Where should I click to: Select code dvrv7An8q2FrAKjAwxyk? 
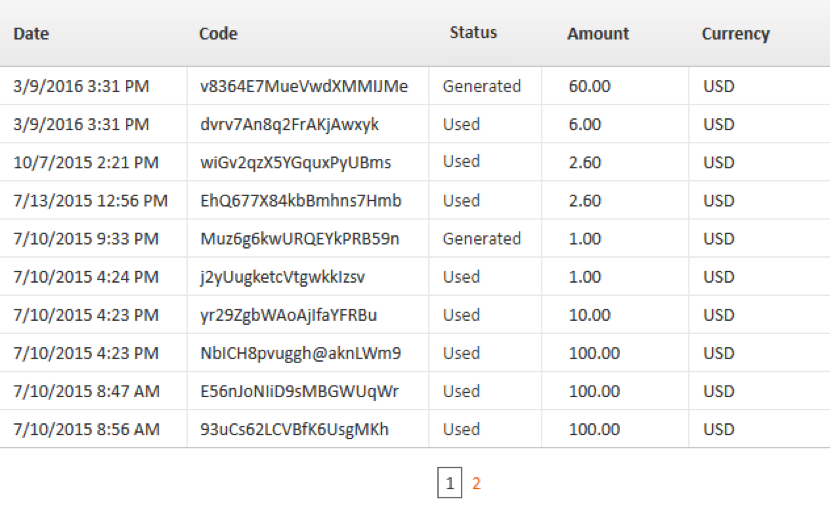point(290,124)
